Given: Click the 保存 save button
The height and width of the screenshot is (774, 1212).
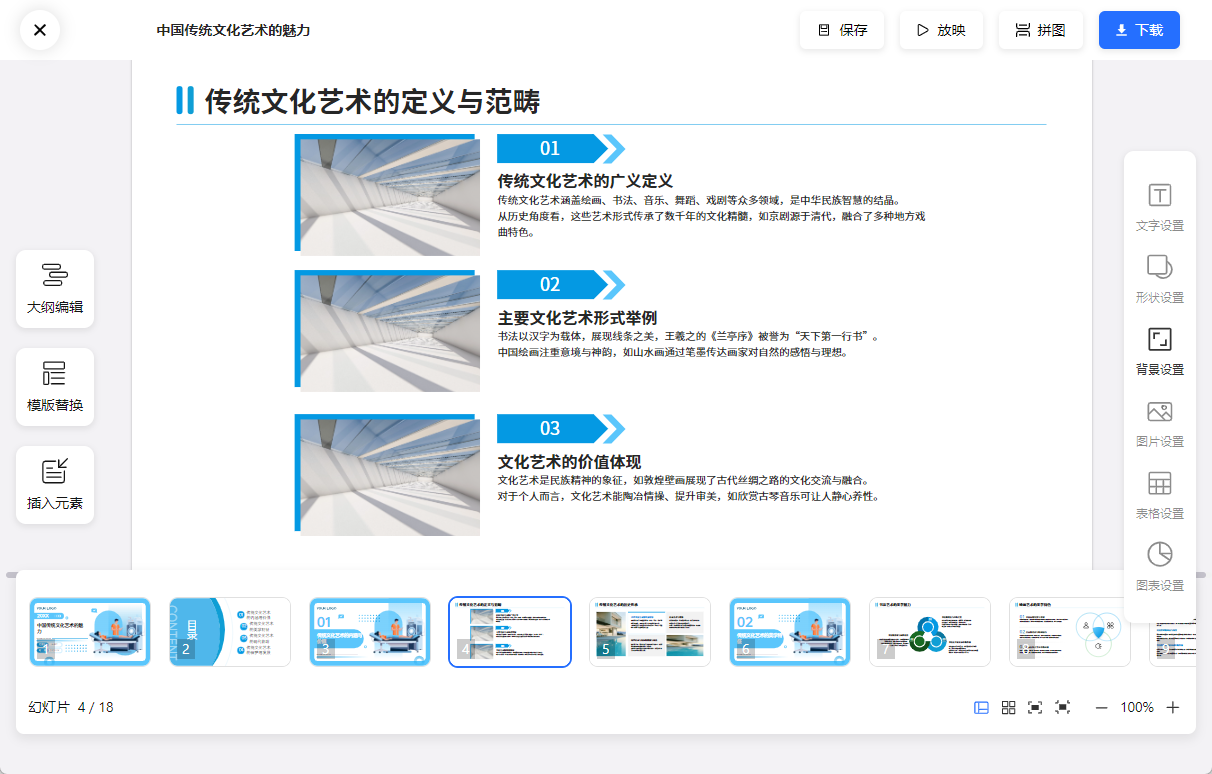Looking at the screenshot, I should coord(842,30).
